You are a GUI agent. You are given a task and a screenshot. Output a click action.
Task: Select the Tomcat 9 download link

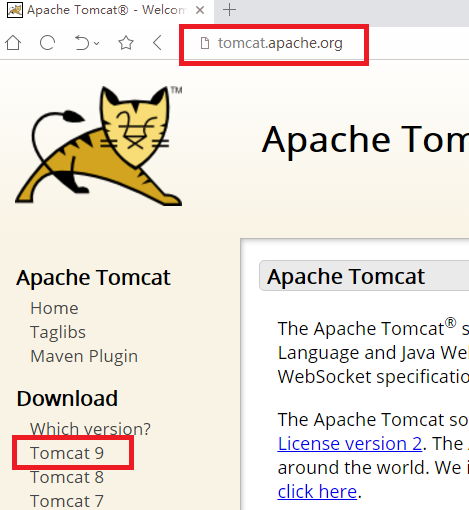[x=67, y=453]
